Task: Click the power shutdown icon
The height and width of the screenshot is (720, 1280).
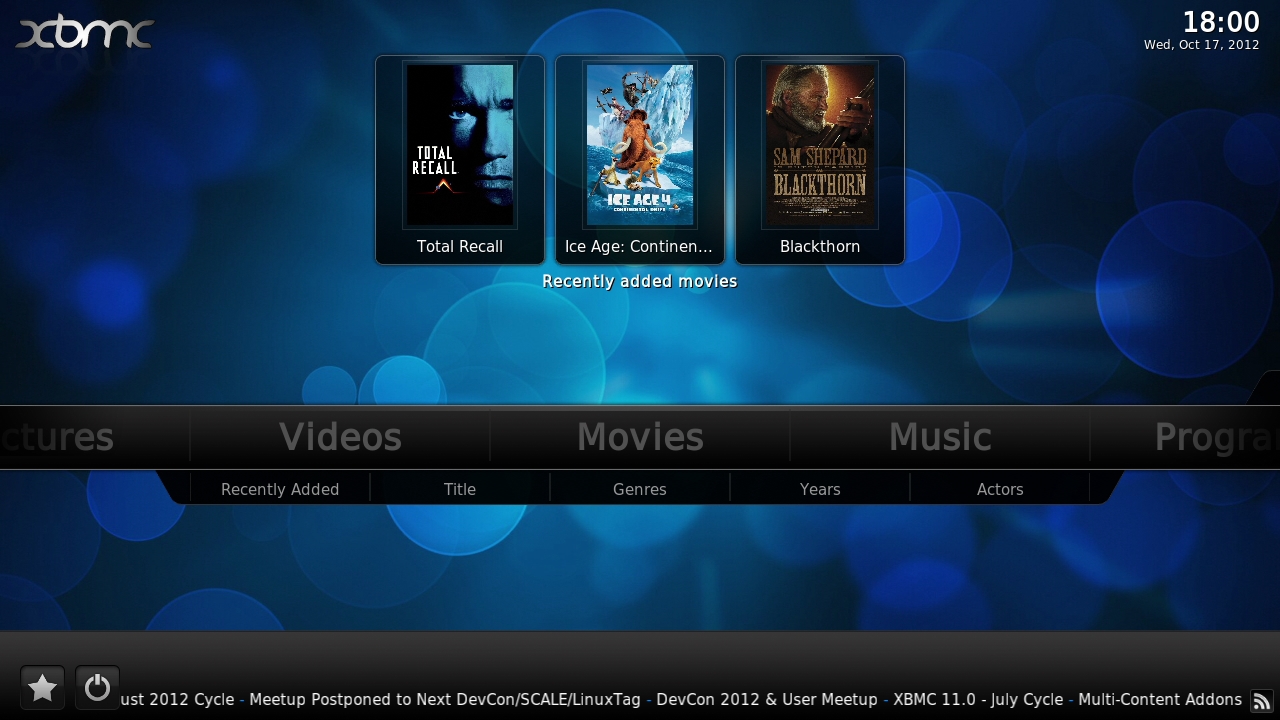Action: click(x=97, y=687)
